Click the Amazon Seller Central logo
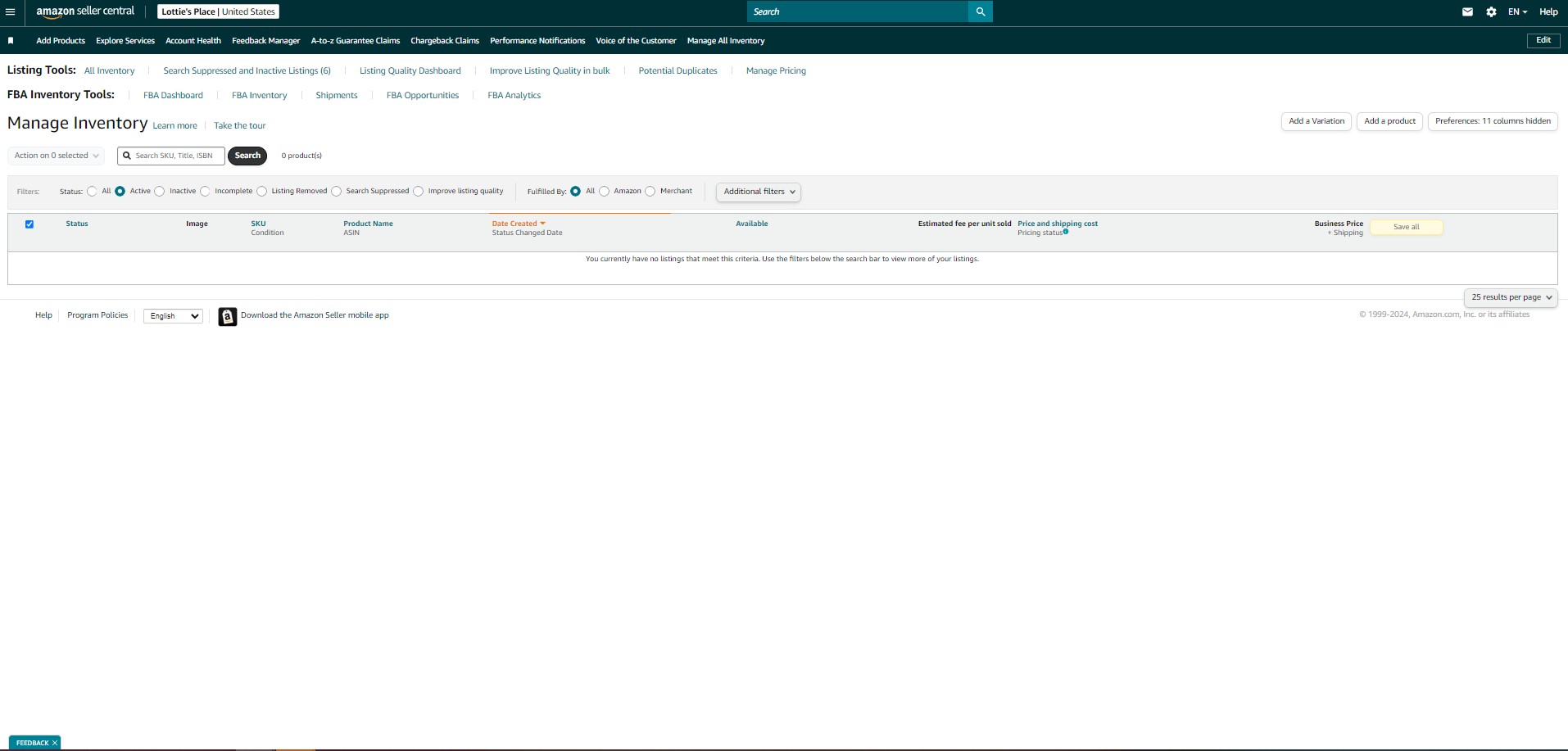Screen dimensions: 1568x751 click(x=85, y=11)
